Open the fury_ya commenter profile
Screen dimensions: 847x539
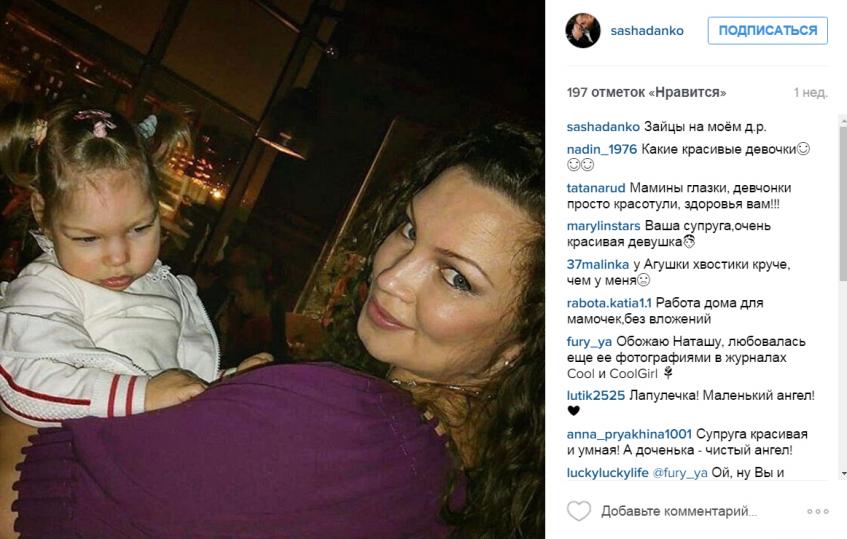tap(589, 341)
